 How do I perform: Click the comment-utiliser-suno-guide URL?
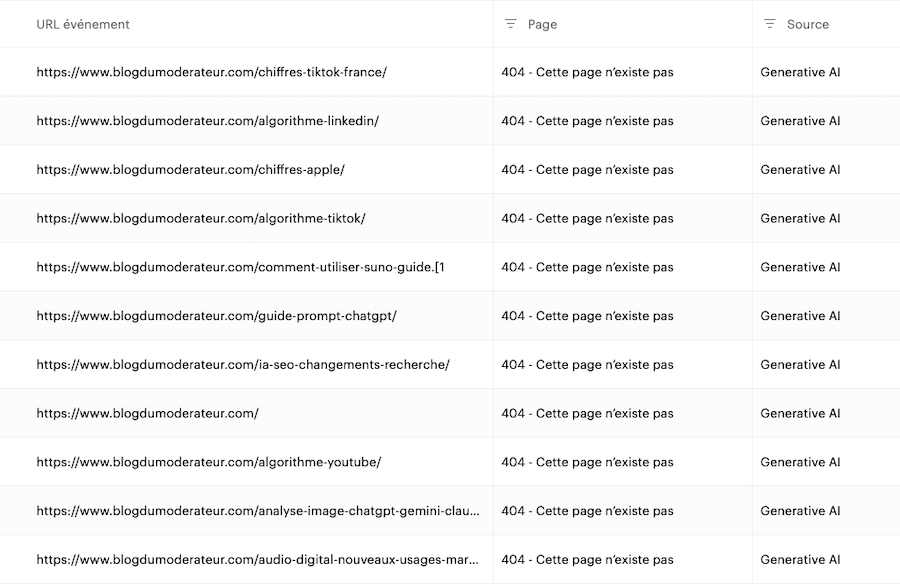tap(240, 267)
